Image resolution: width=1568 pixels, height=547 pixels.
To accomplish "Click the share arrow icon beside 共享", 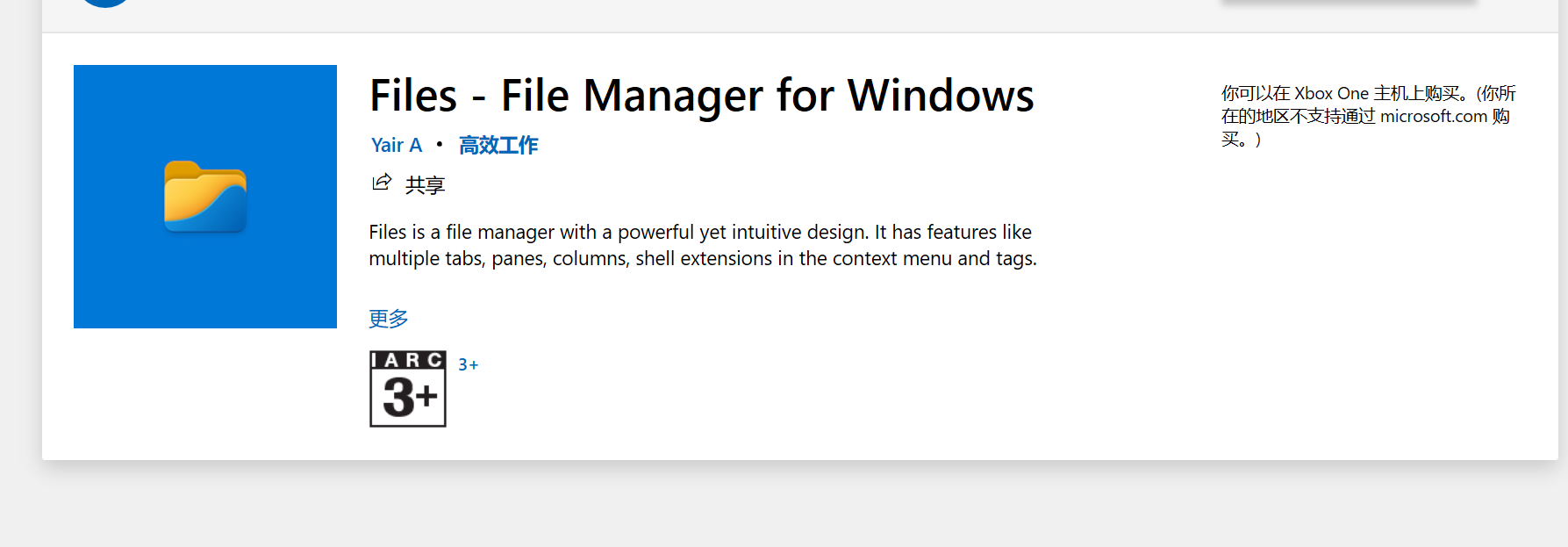I will 380,184.
